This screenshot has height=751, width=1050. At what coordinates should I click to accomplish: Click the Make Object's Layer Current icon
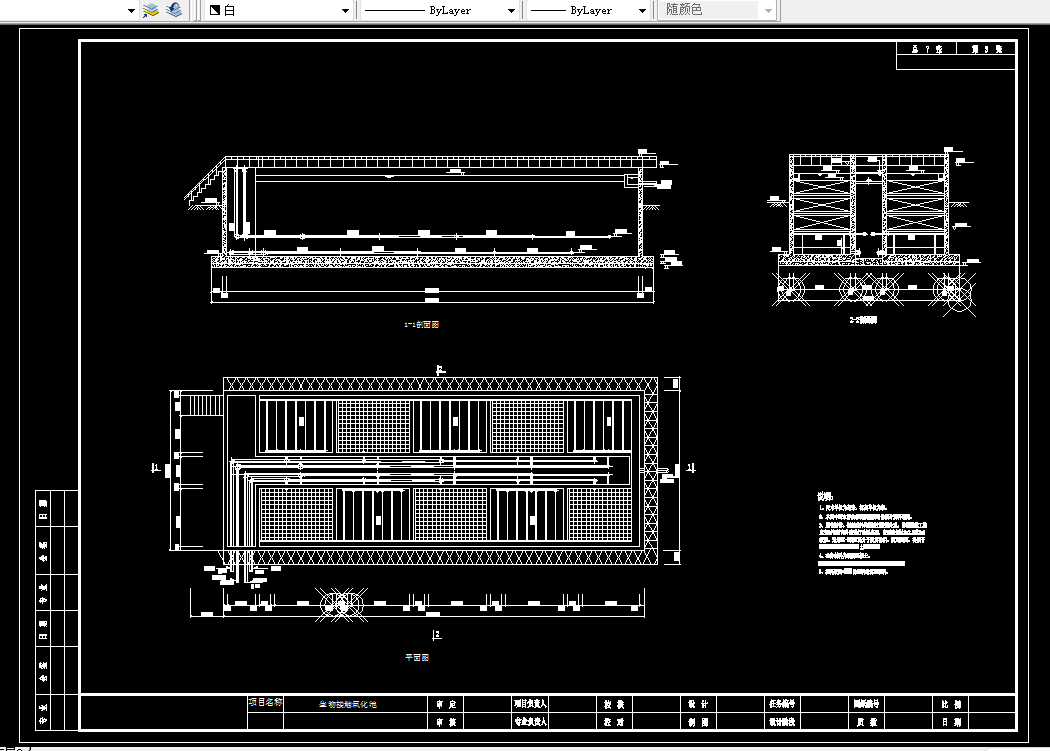pos(151,10)
